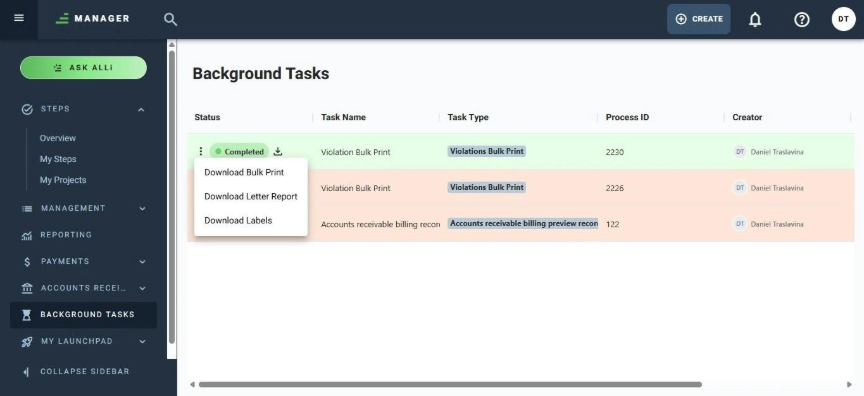Open the notifications bell

[755, 19]
